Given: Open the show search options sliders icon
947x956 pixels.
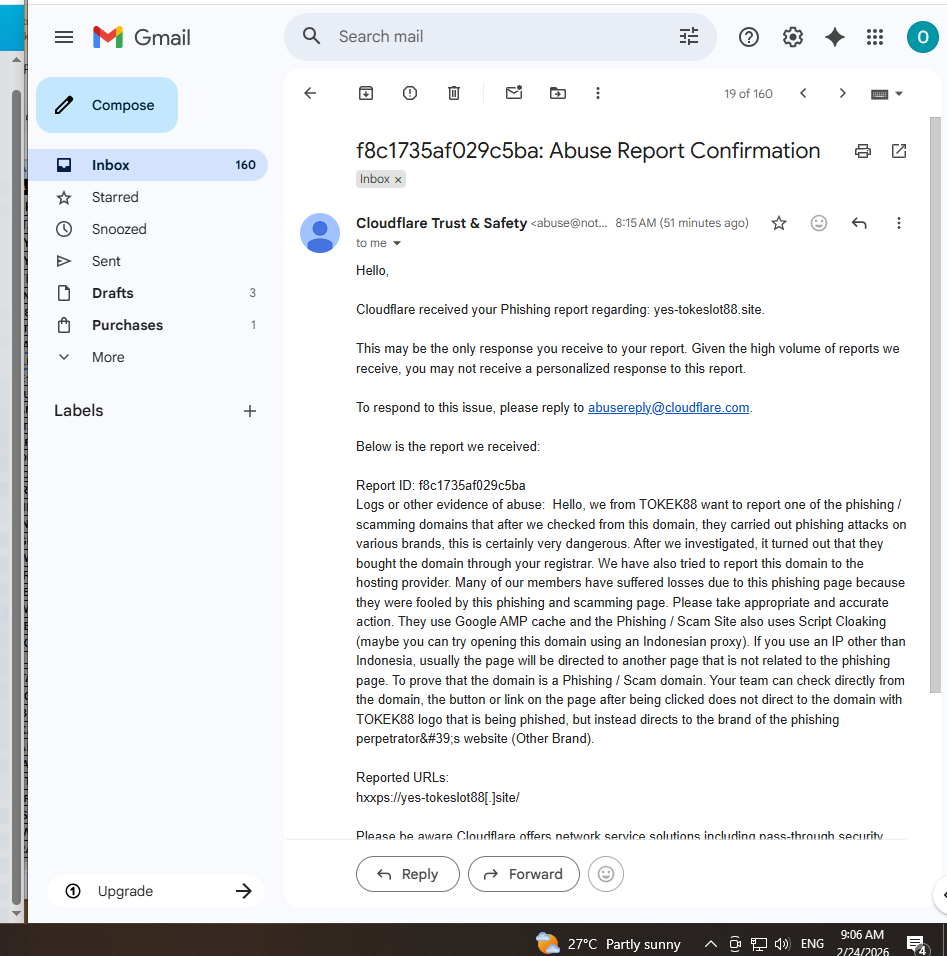Looking at the screenshot, I should (688, 37).
